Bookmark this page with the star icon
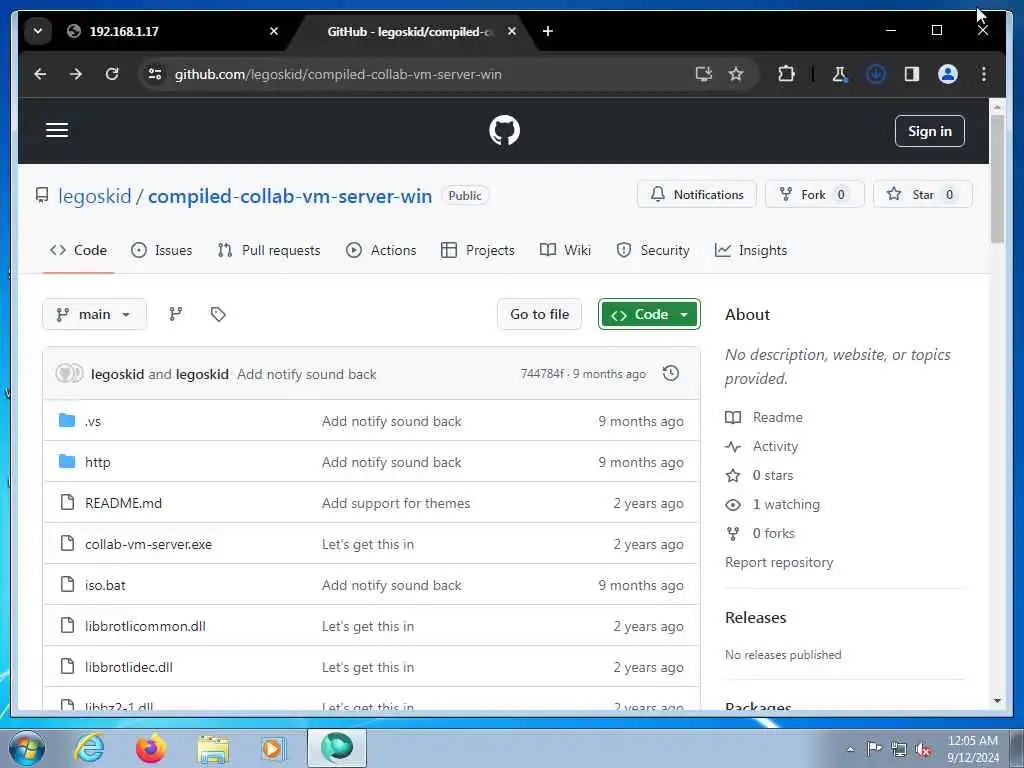The width and height of the screenshot is (1024, 768). [x=736, y=74]
